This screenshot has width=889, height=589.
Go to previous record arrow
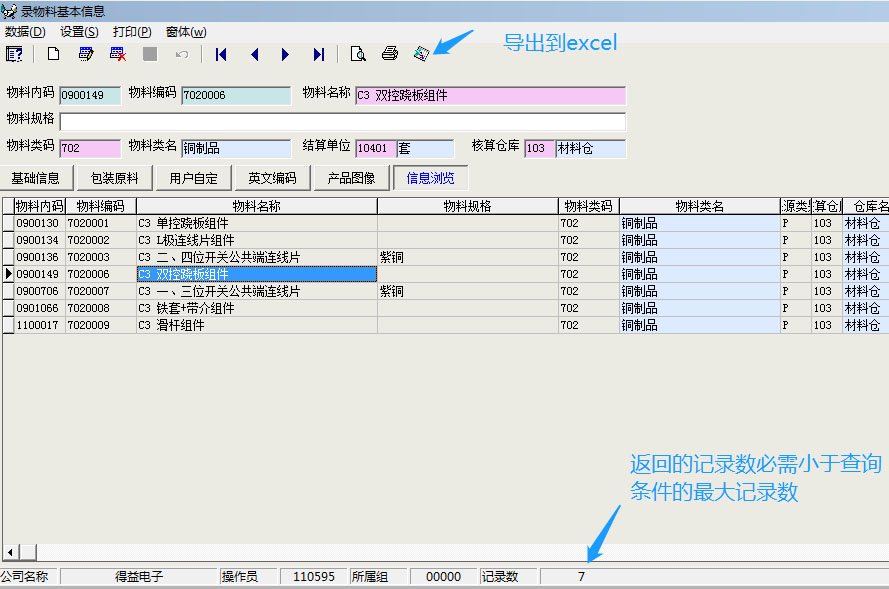click(254, 54)
